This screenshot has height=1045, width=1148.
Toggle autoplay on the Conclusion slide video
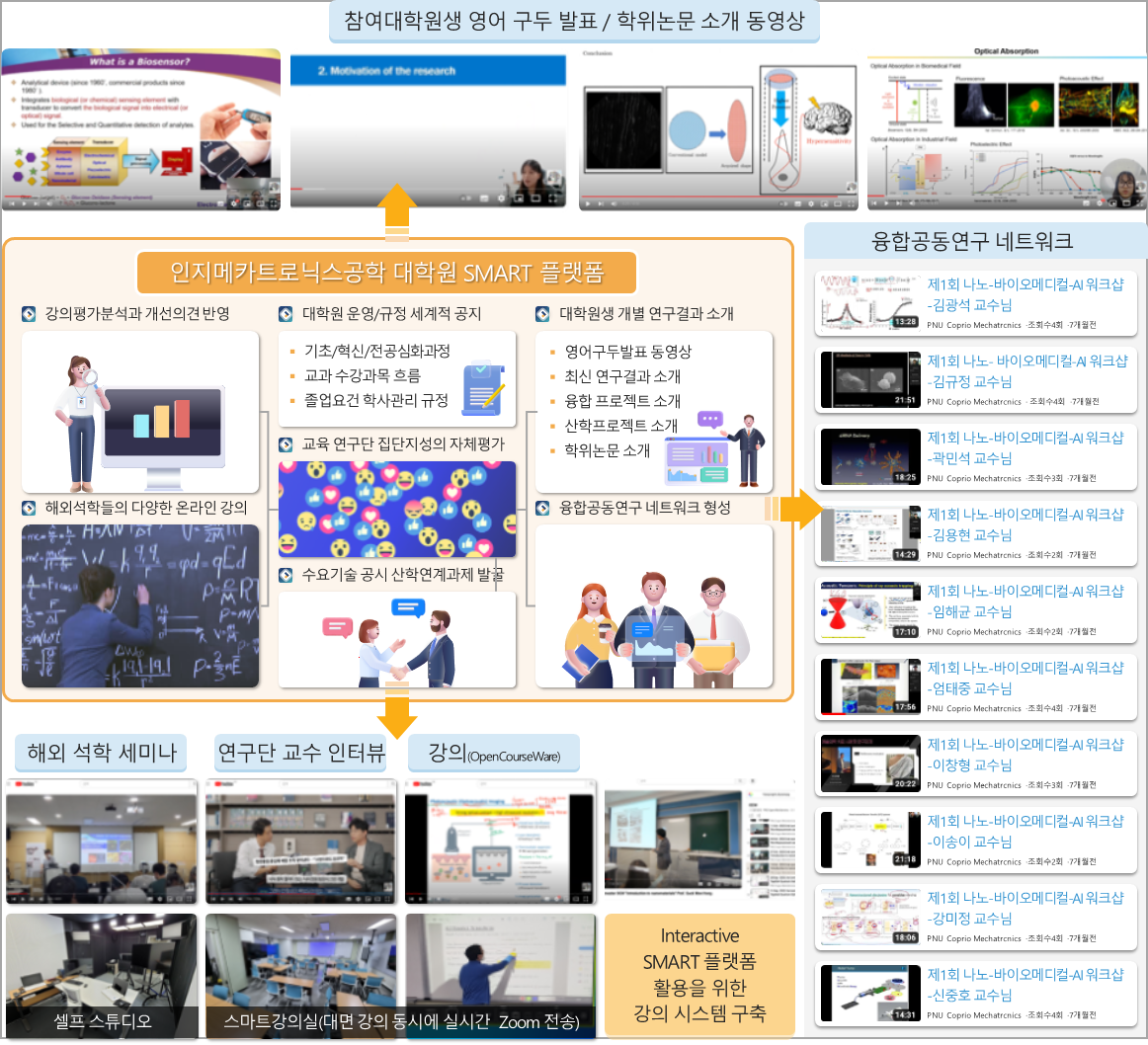click(x=782, y=203)
